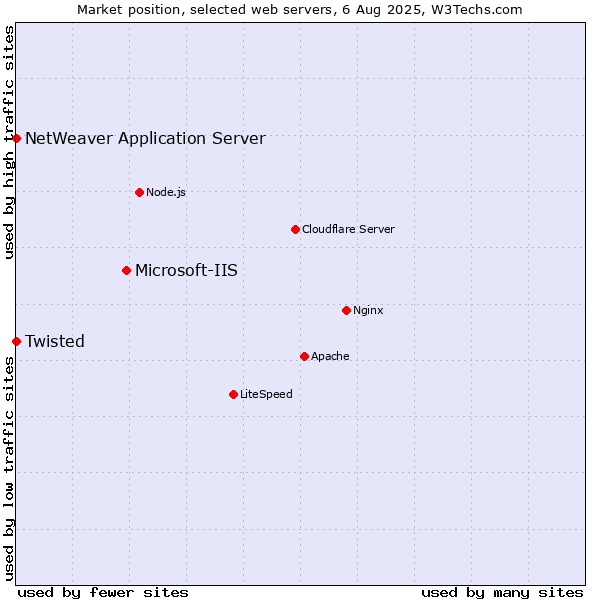The image size is (600, 600).
Task: Click 'used by low traffic sites' axis label
Action: tap(9, 469)
